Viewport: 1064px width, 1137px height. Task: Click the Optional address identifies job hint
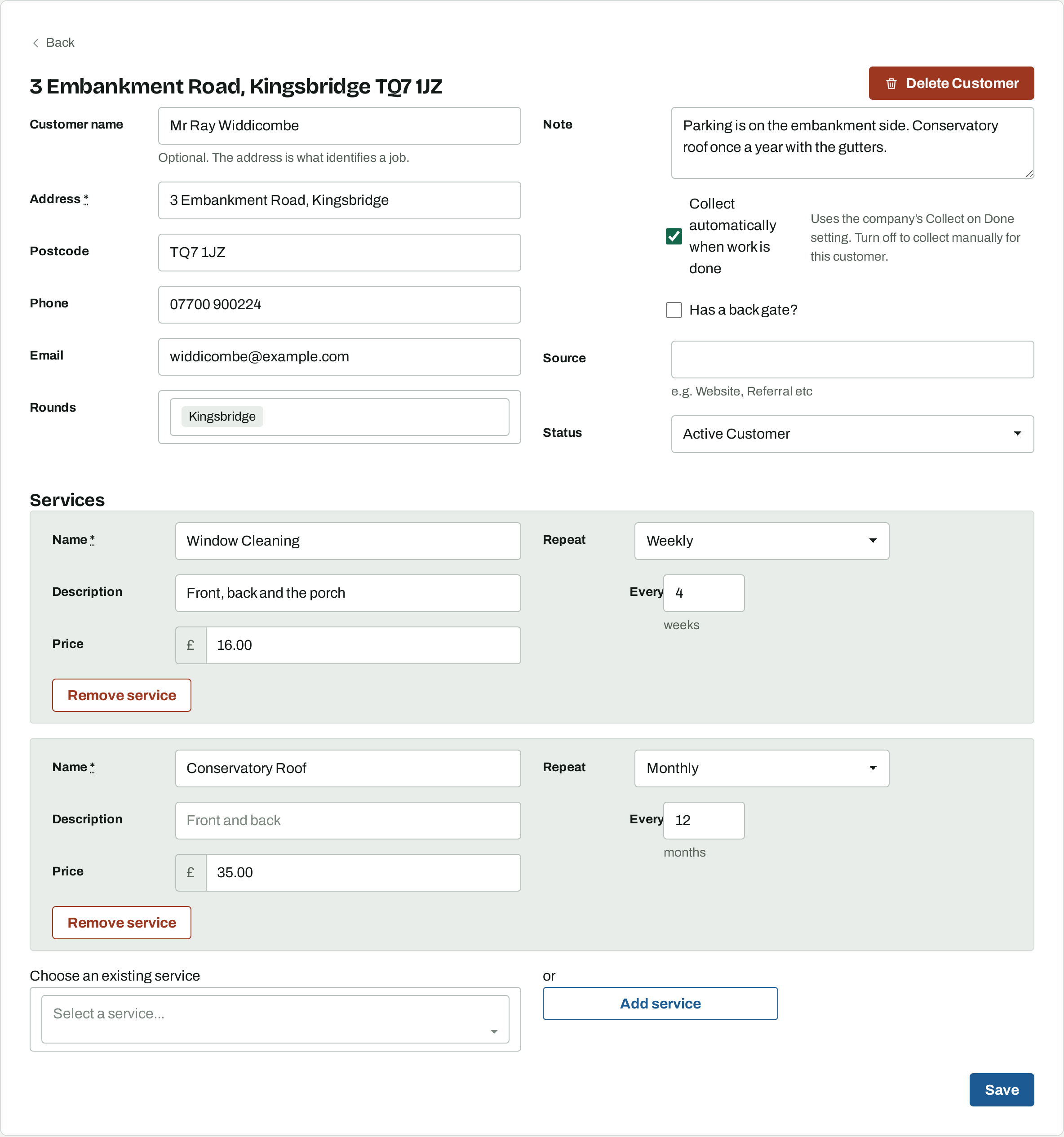click(x=283, y=157)
